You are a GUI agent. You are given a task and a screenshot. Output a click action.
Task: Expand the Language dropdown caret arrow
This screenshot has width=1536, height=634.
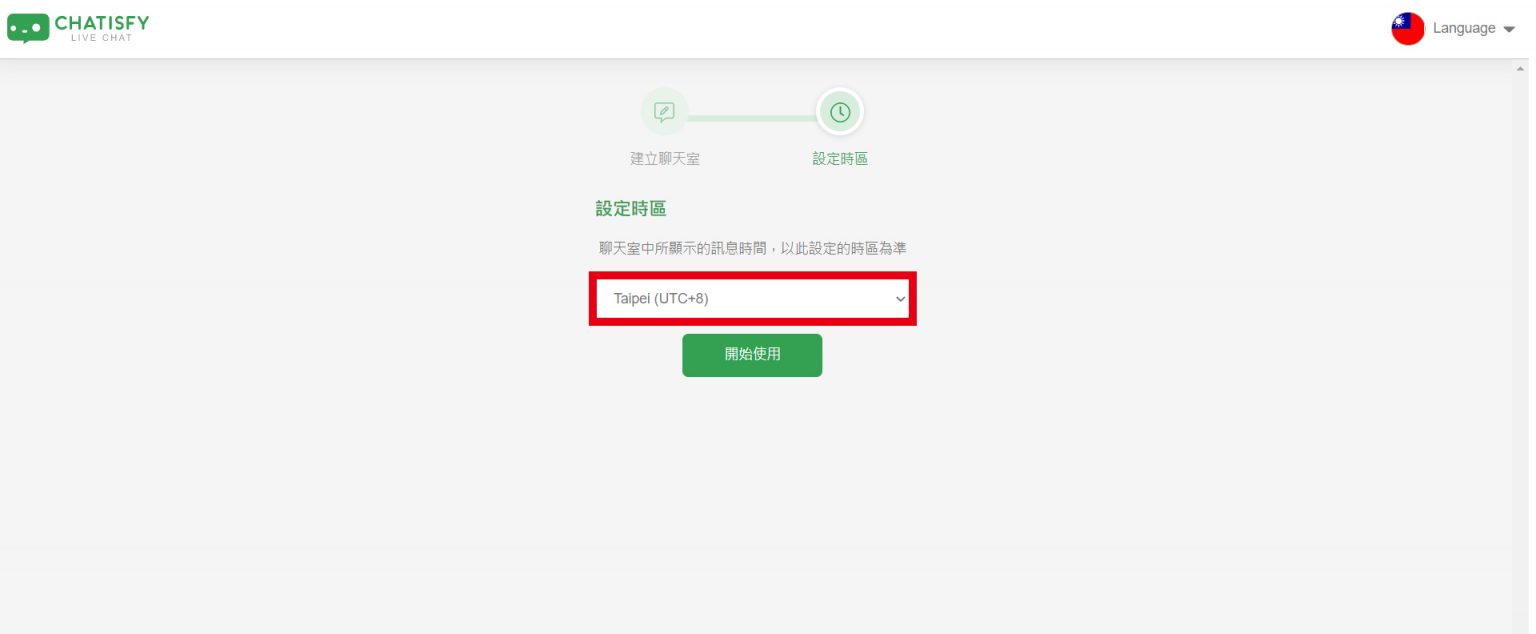point(1509,29)
